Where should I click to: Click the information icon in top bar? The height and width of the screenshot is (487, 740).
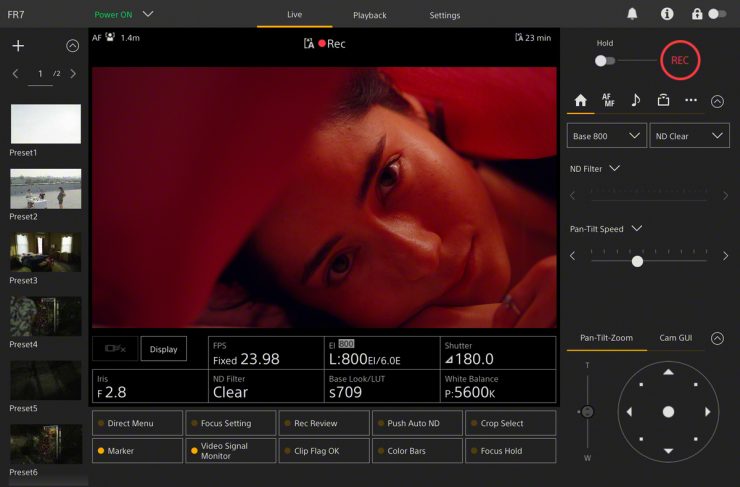coord(667,14)
